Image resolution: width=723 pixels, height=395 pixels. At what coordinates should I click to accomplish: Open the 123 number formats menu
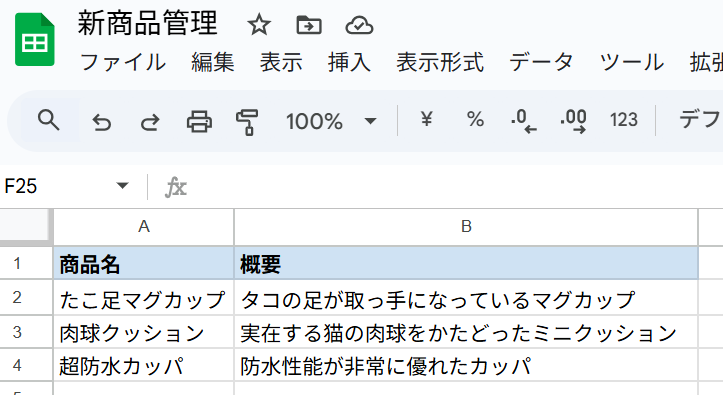623,120
